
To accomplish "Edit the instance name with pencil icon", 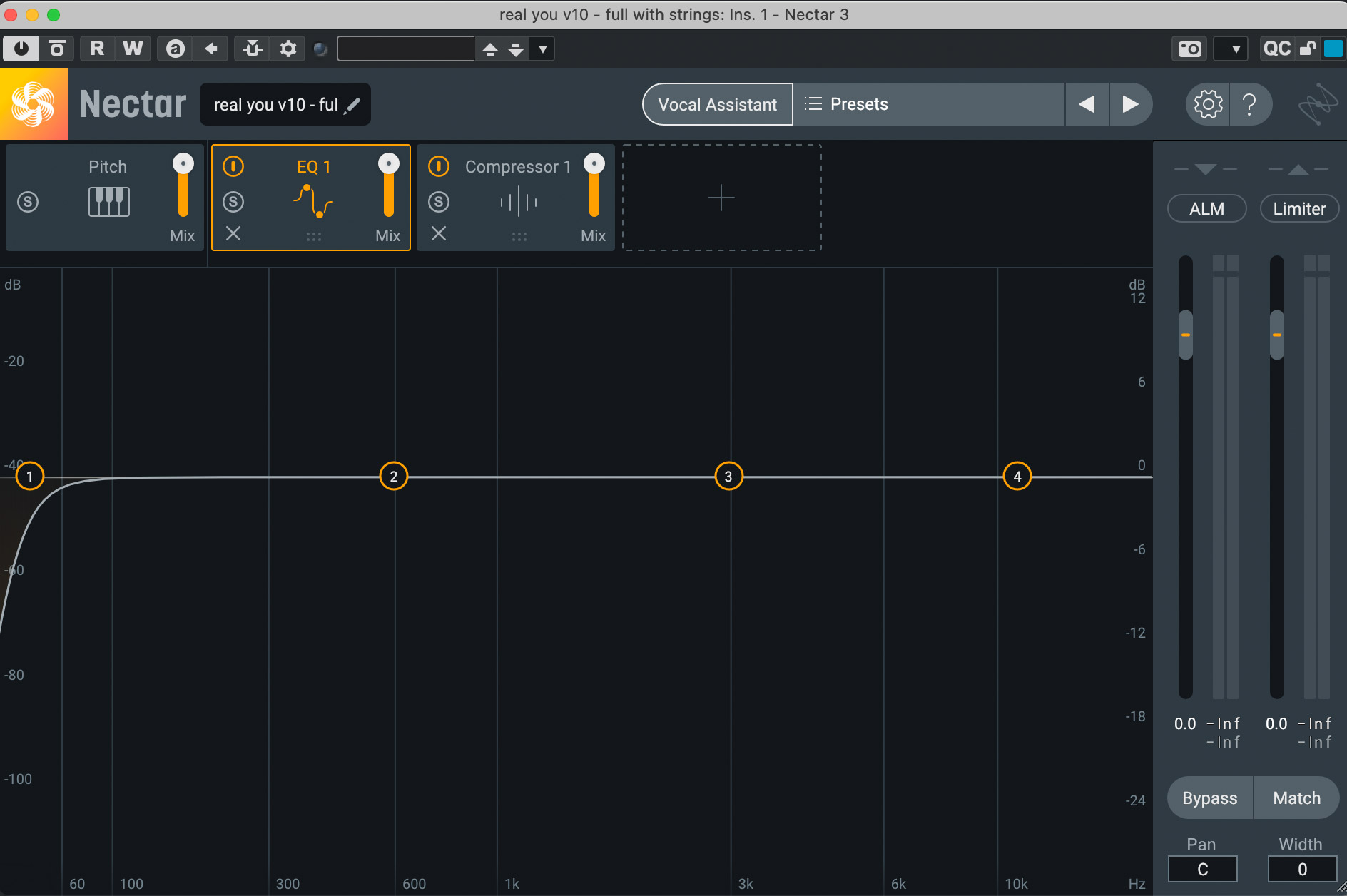I will [352, 105].
